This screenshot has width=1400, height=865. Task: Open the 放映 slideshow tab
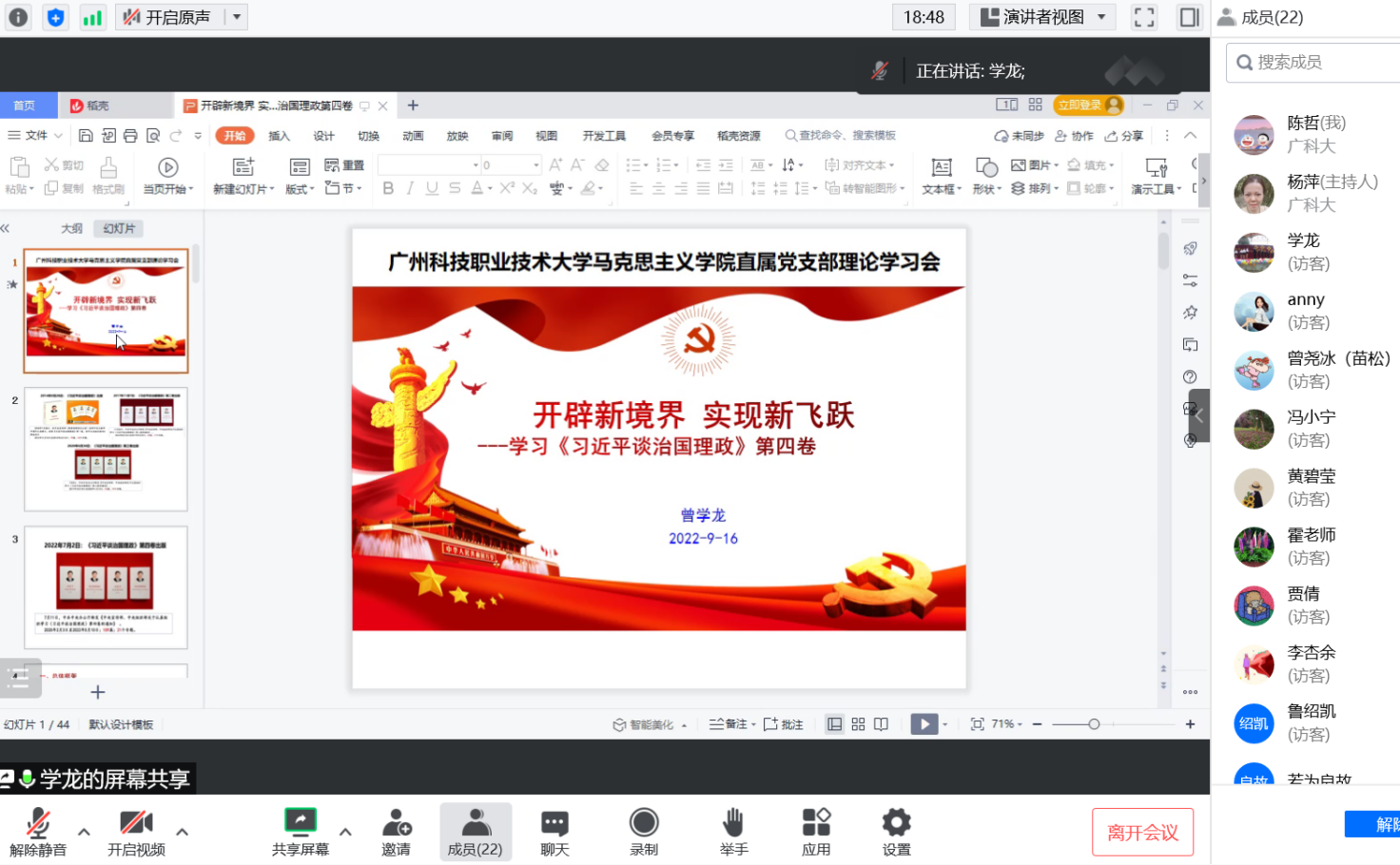pos(457,135)
